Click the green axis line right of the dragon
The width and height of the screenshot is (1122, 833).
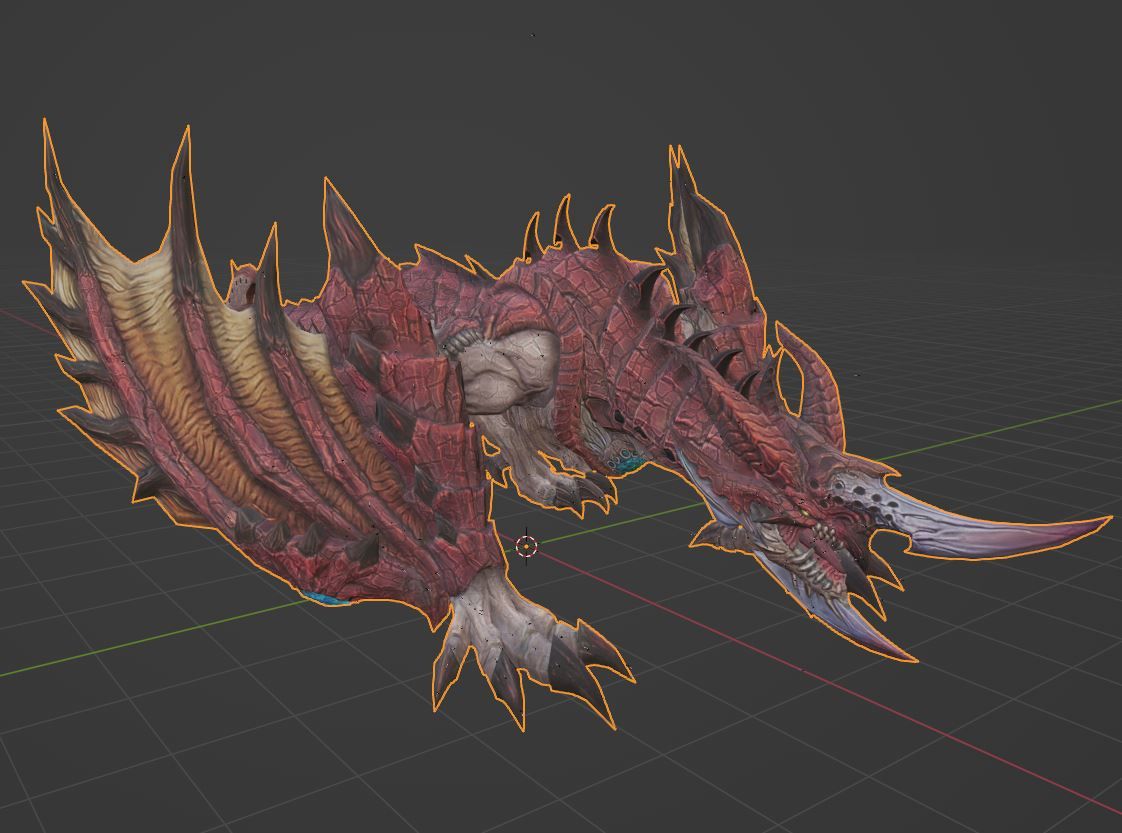1000,430
